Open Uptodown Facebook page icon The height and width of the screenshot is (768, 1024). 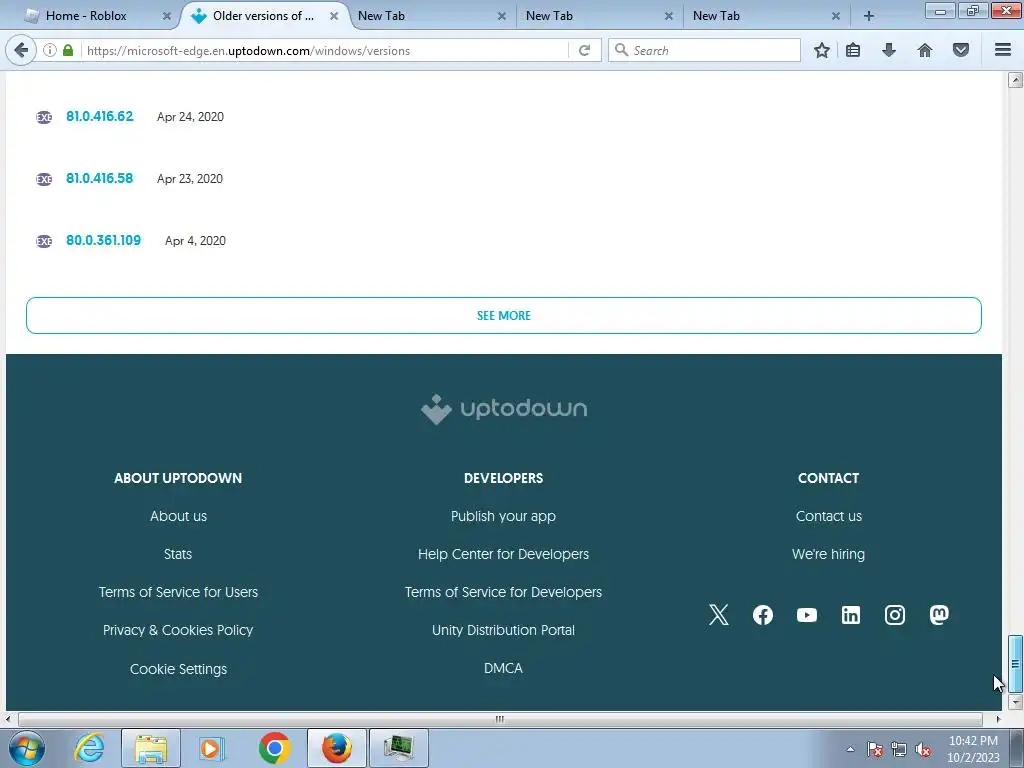point(763,615)
